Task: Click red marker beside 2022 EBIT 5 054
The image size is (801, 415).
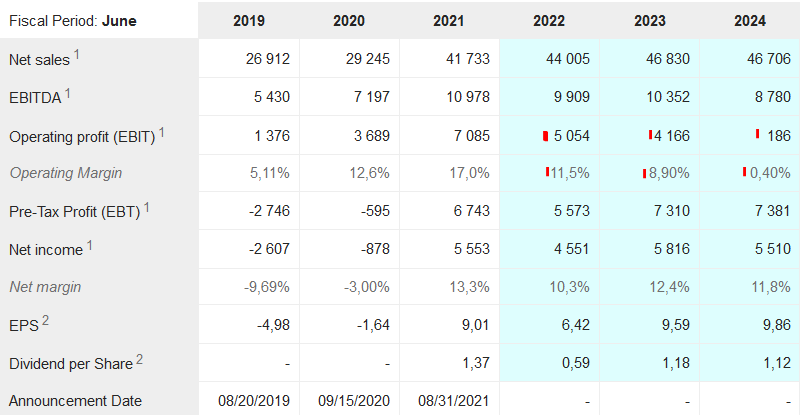Action: click(x=545, y=135)
